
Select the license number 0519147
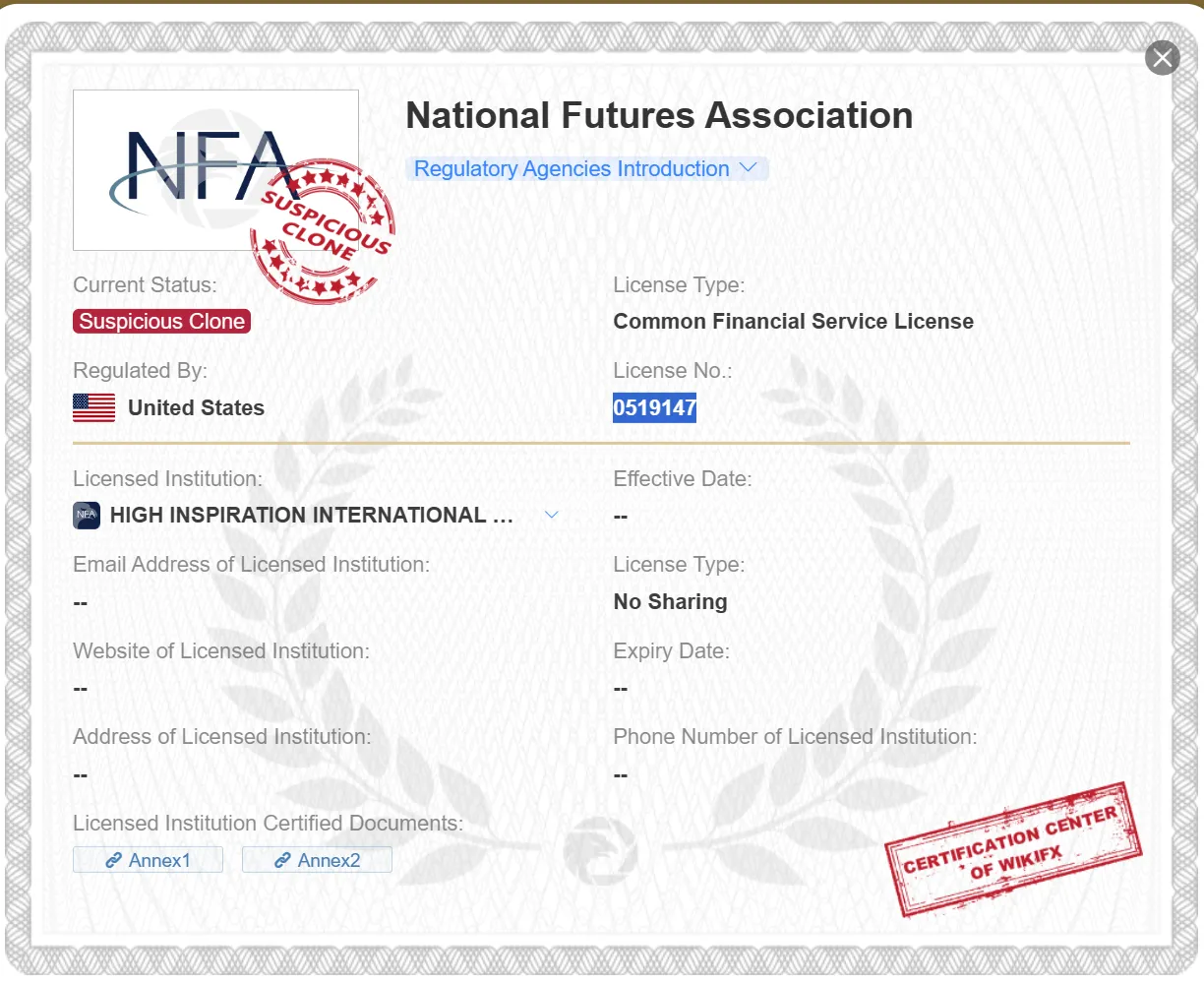(x=654, y=407)
